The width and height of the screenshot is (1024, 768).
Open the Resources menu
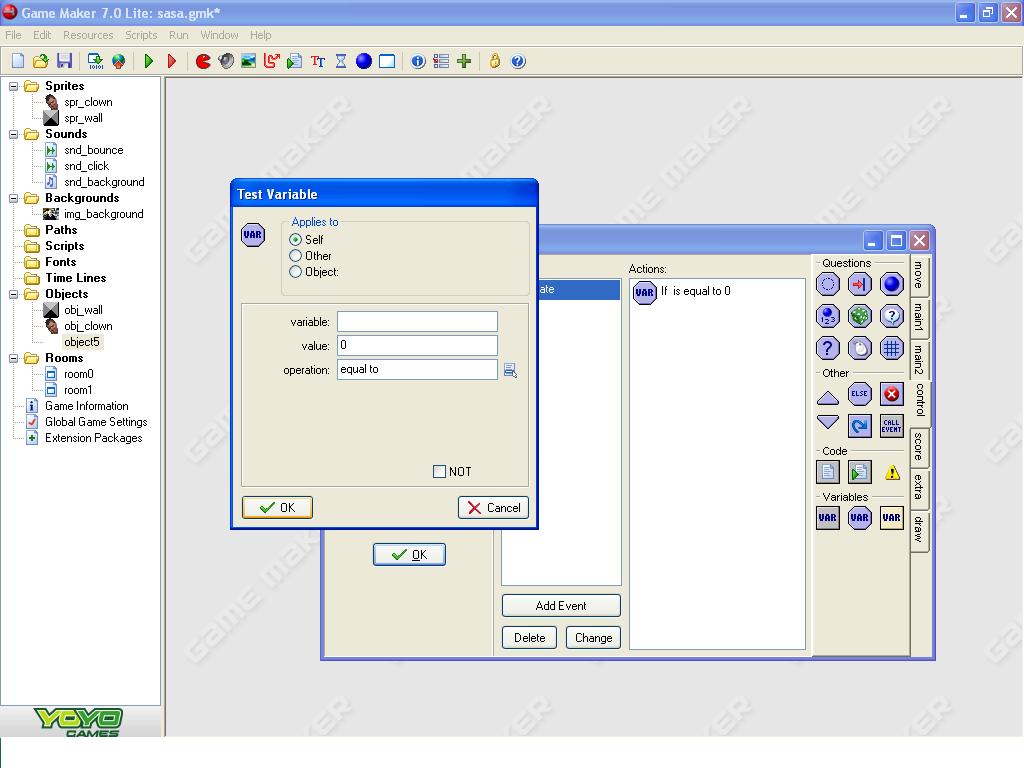[x=88, y=35]
